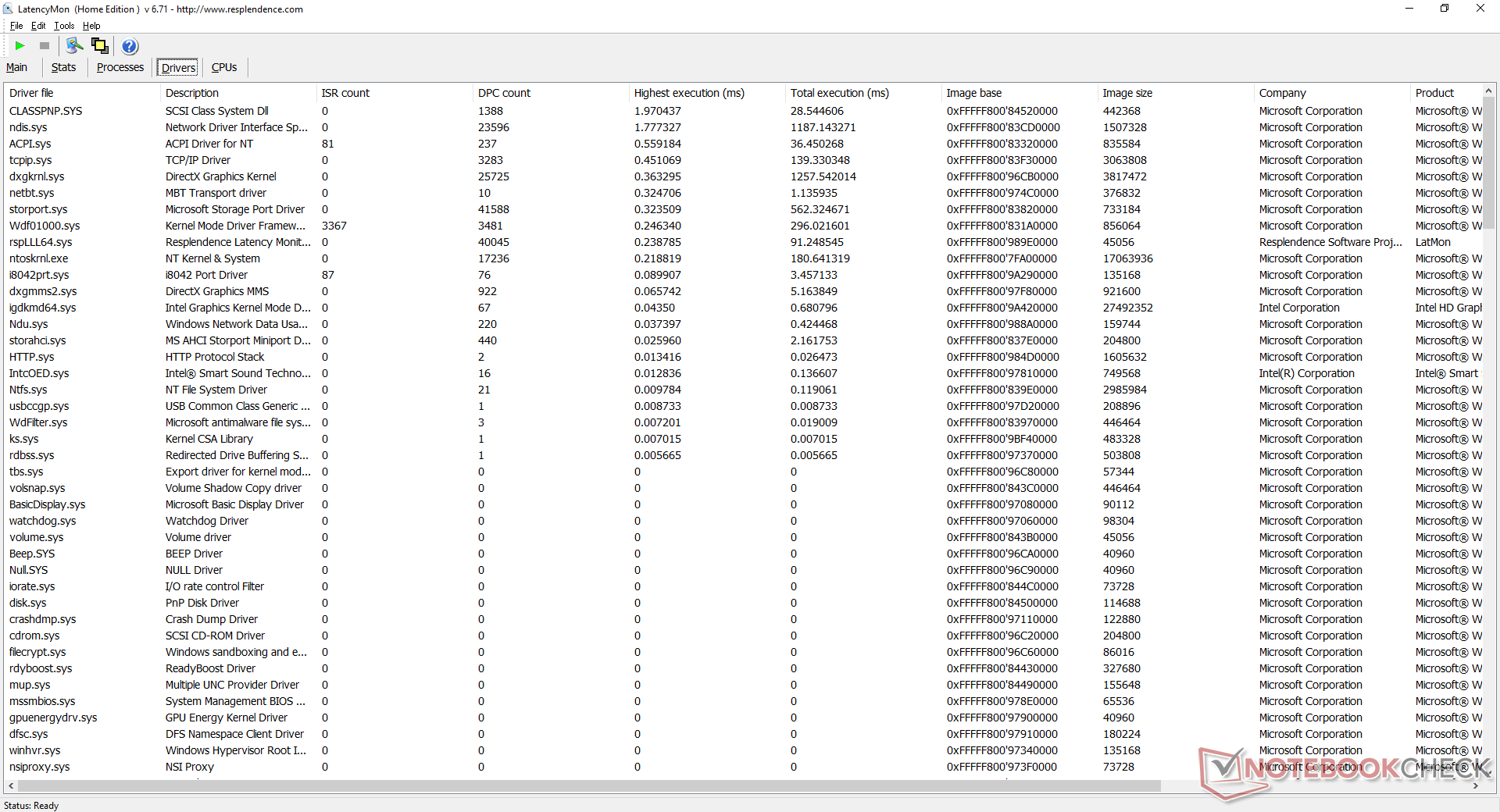The height and width of the screenshot is (812, 1500).
Task: Select the Ndu.sys driver row
Action: coord(743,324)
